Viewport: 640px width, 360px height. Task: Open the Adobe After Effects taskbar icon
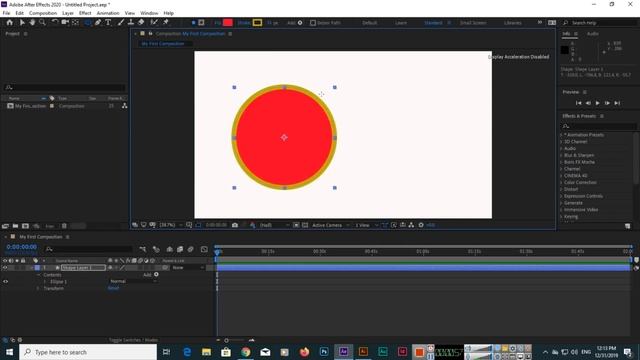click(343, 351)
